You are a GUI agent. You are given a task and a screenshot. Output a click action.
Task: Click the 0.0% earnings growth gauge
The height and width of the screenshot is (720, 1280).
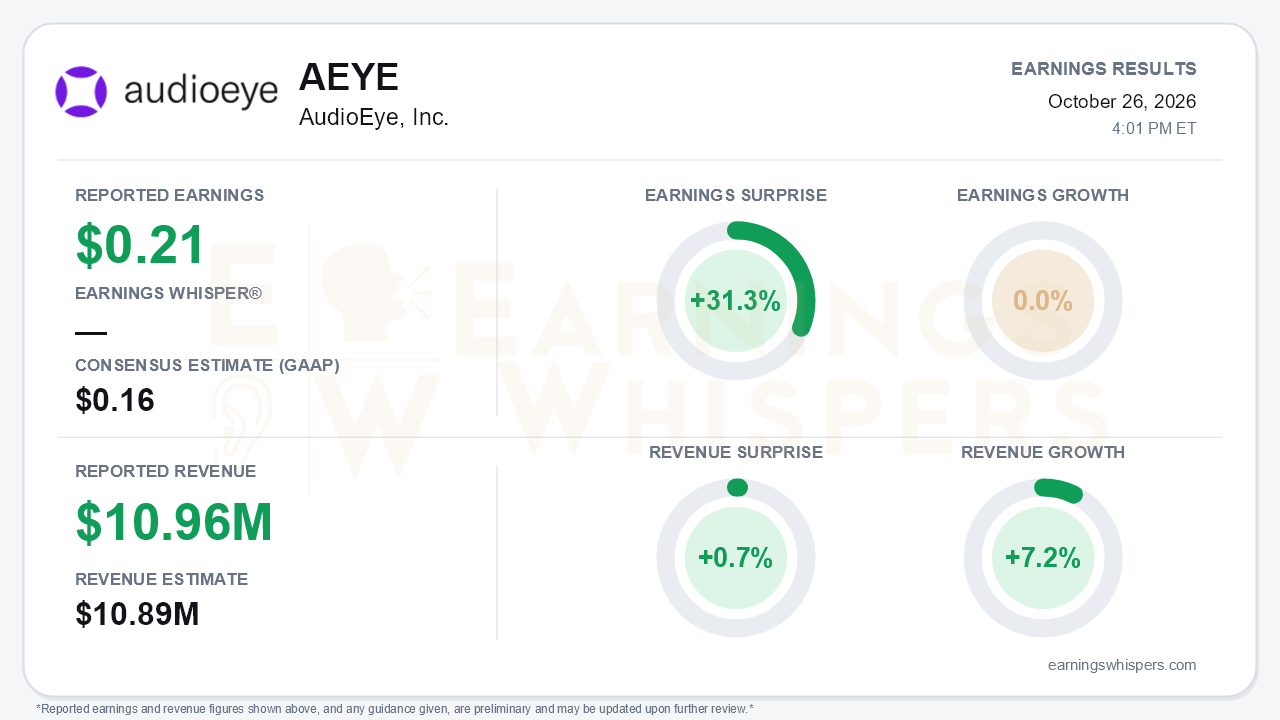pyautogui.click(x=1043, y=301)
